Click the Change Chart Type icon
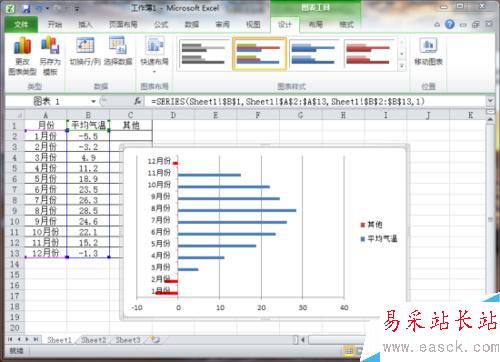 click(x=22, y=56)
